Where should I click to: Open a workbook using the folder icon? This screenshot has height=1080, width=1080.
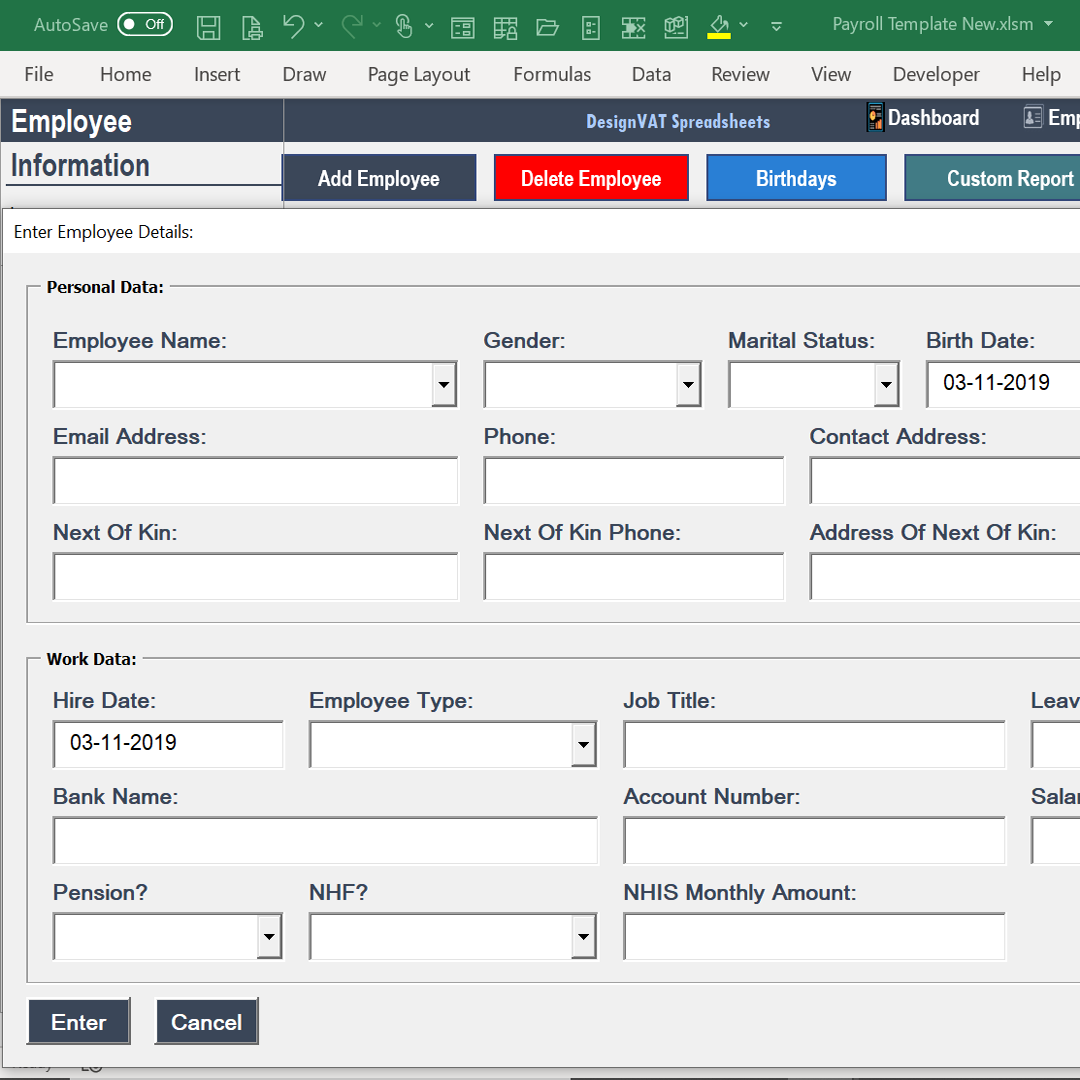point(547,27)
